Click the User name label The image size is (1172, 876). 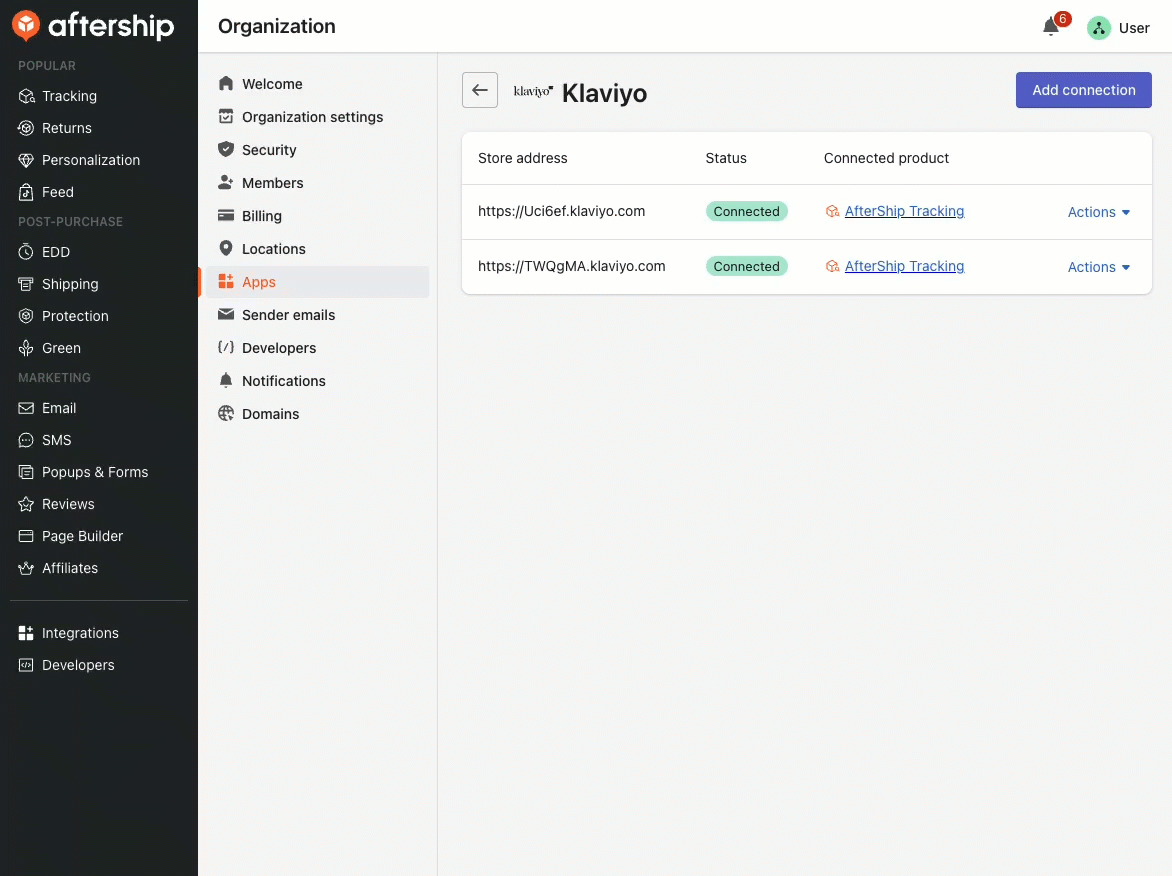click(1134, 28)
